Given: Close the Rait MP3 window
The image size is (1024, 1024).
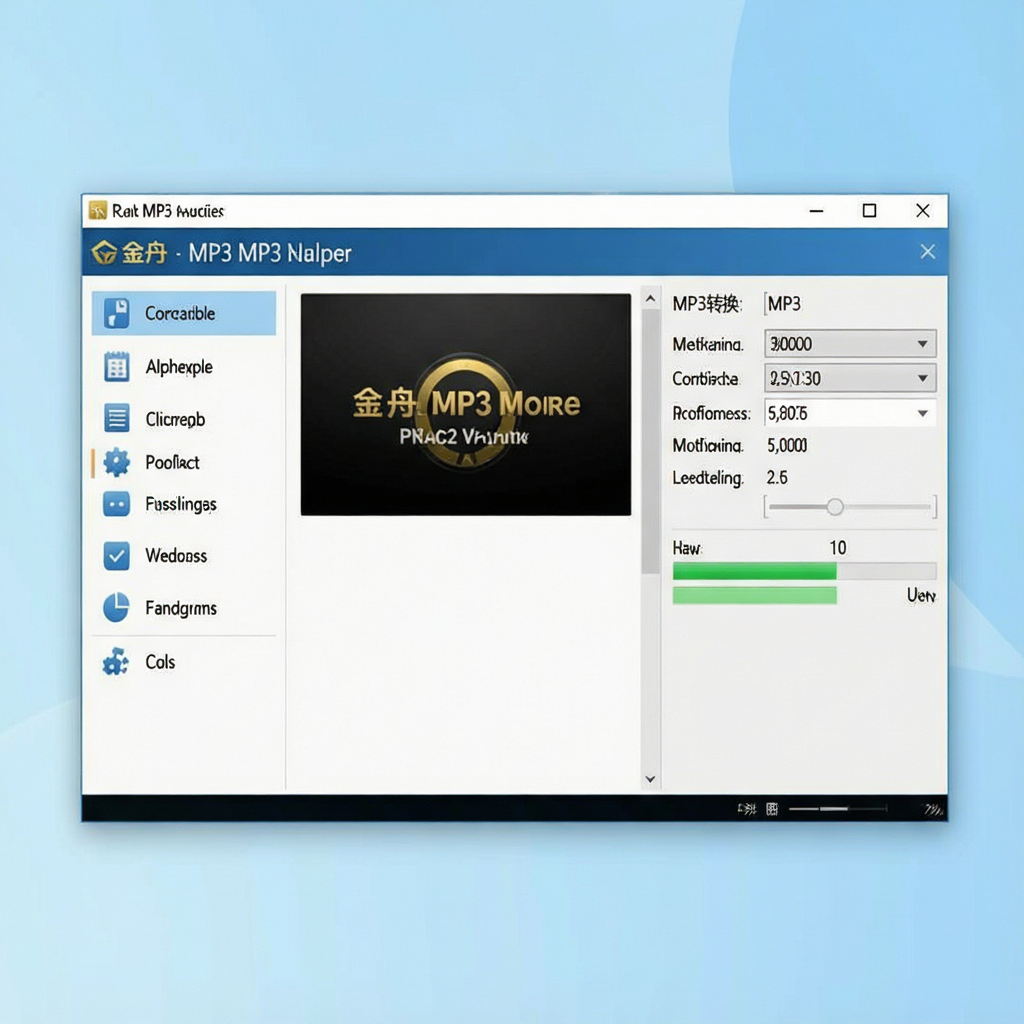Looking at the screenshot, I should pyautogui.click(x=923, y=210).
